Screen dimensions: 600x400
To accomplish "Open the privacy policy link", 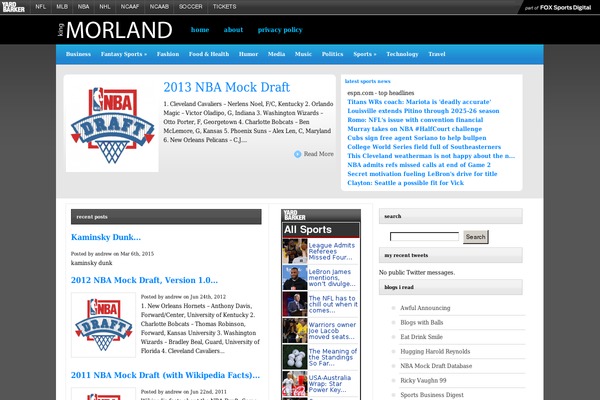I will point(280,30).
